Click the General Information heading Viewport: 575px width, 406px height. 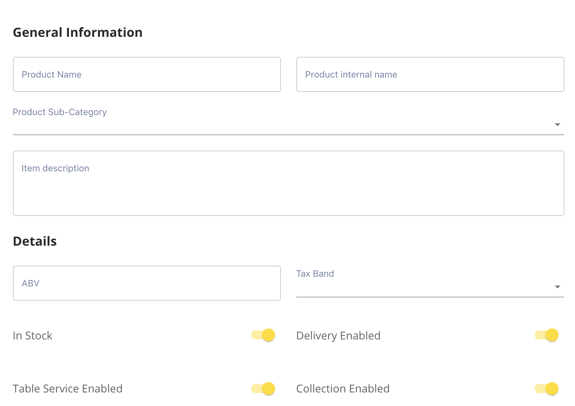(x=78, y=32)
